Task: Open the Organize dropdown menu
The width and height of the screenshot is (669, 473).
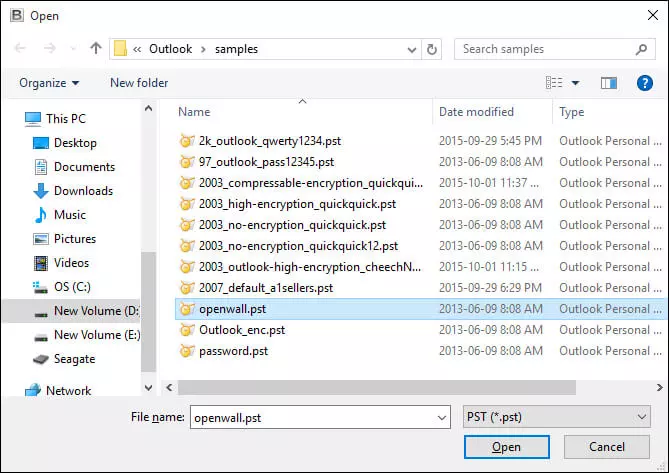Action: pyautogui.click(x=49, y=83)
